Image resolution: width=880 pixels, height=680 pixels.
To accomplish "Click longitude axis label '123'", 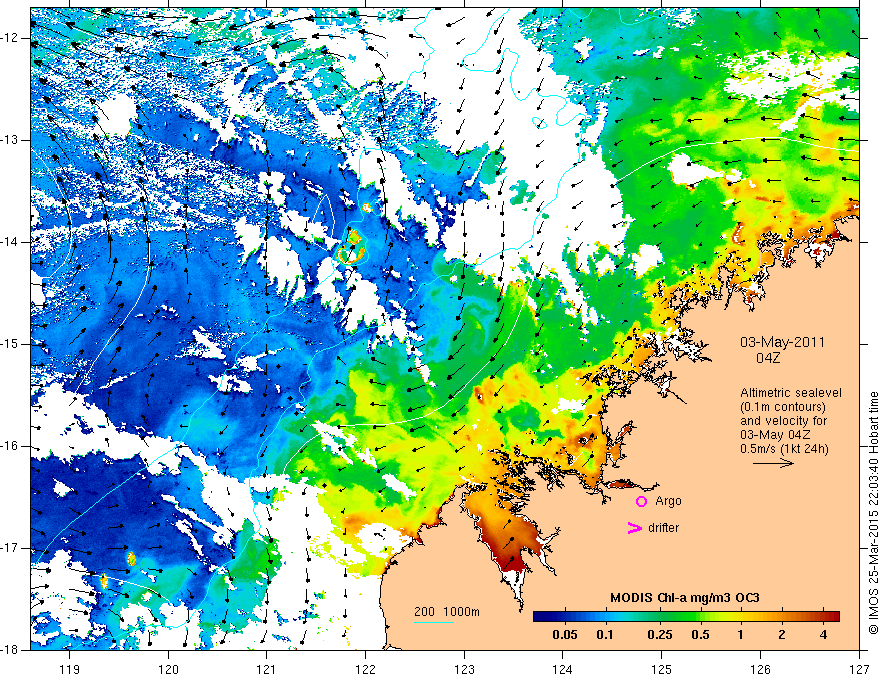I will [464, 669].
